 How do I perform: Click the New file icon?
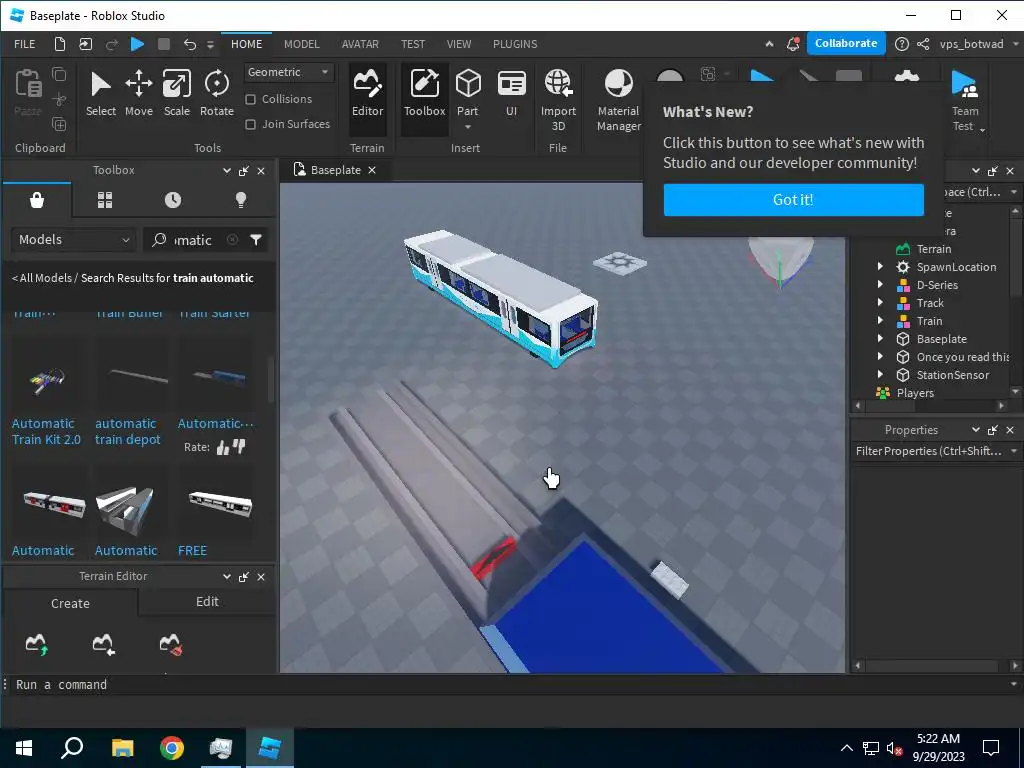click(59, 44)
